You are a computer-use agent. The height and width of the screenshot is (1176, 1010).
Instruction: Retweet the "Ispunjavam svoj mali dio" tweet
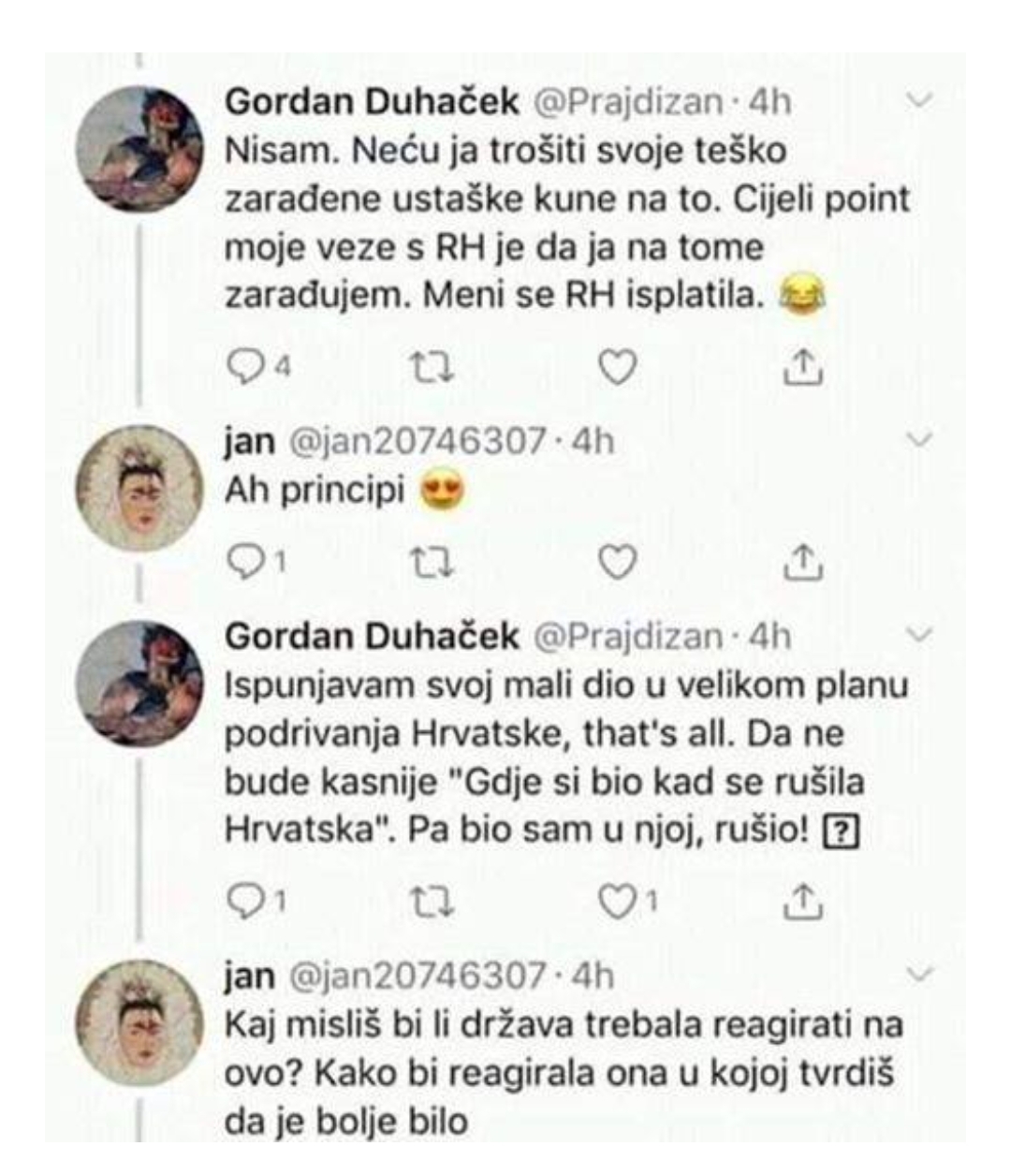click(433, 900)
